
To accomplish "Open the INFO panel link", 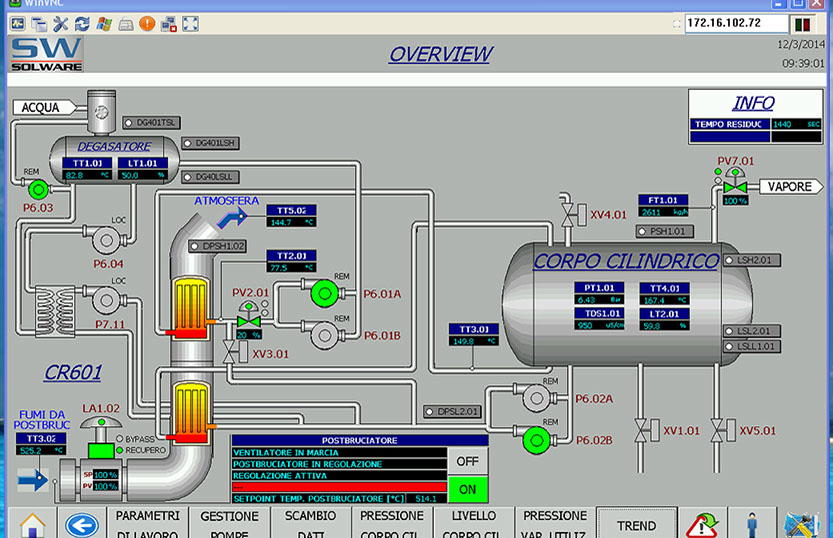I will click(x=752, y=103).
